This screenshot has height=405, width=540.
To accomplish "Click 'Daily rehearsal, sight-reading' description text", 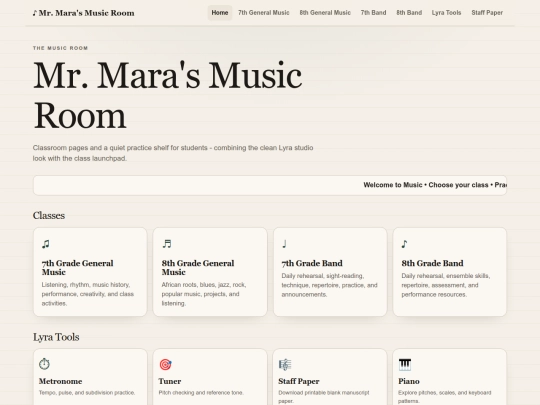I will [329, 285].
